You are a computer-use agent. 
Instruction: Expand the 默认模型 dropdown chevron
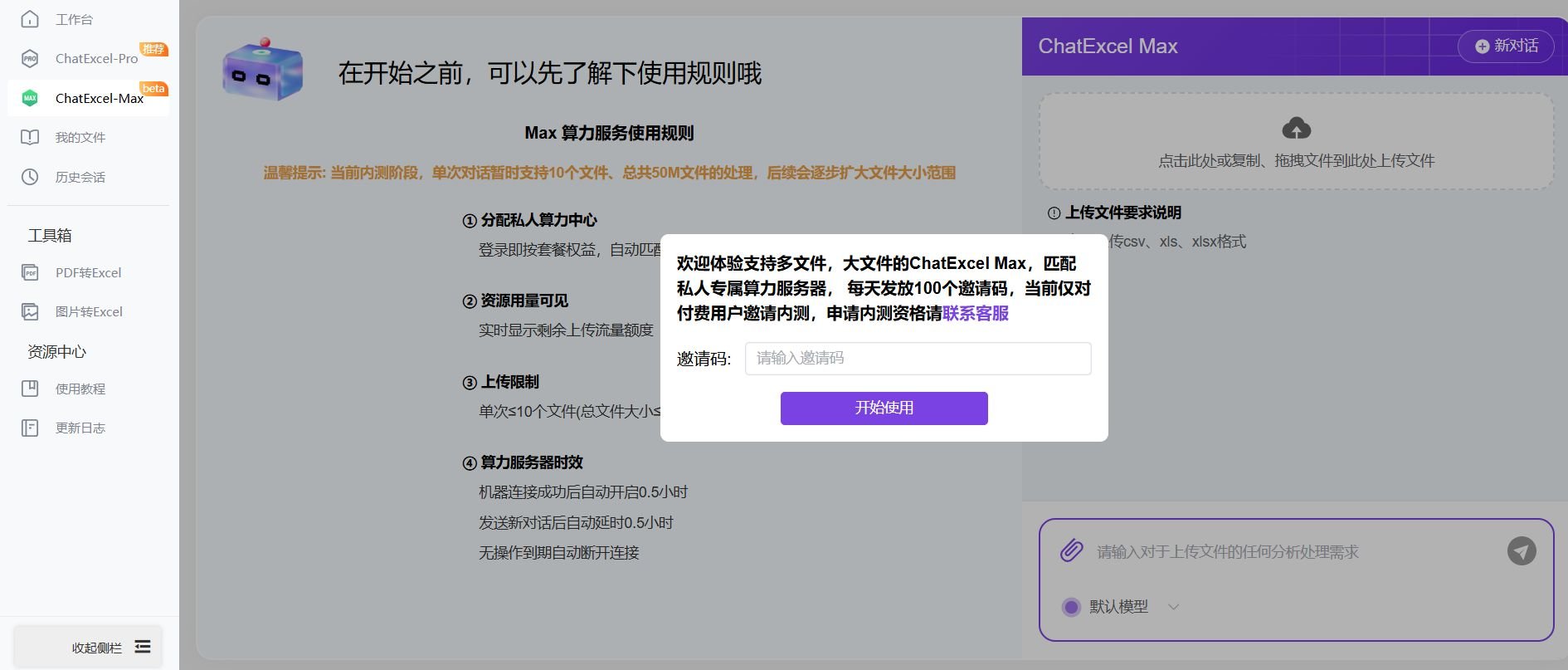[x=1173, y=607]
